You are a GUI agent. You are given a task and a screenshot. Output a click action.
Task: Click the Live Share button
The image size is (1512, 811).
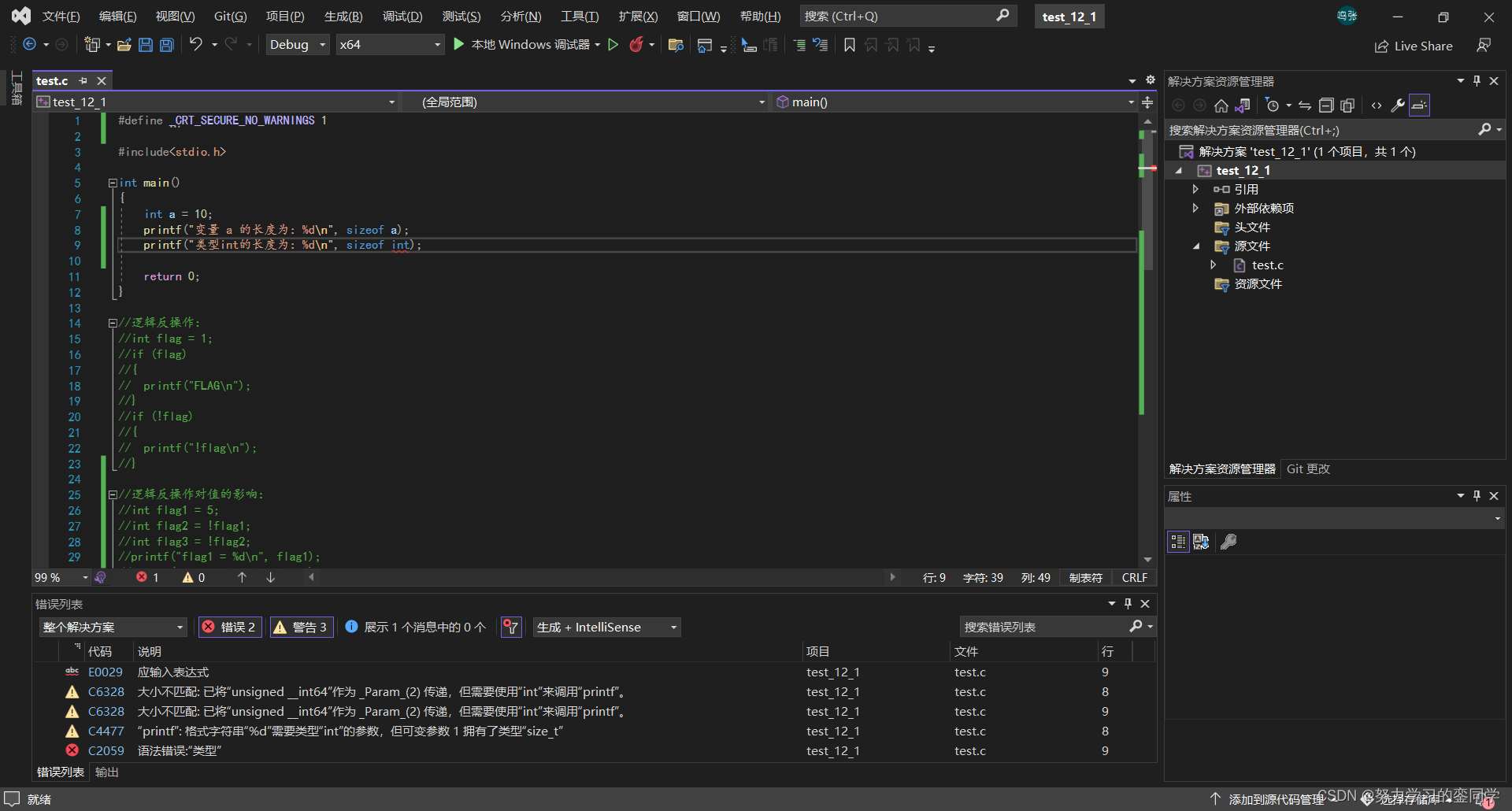1414,46
